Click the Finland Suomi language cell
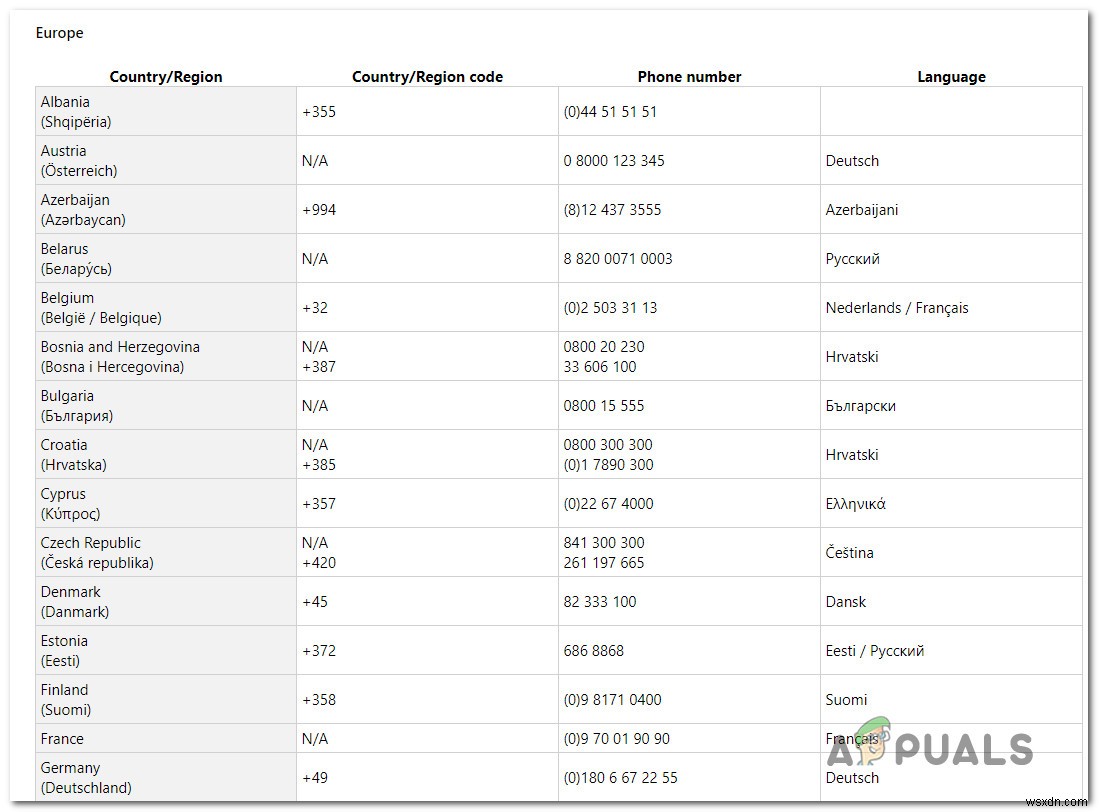This screenshot has height=812, width=1099. pos(846,700)
